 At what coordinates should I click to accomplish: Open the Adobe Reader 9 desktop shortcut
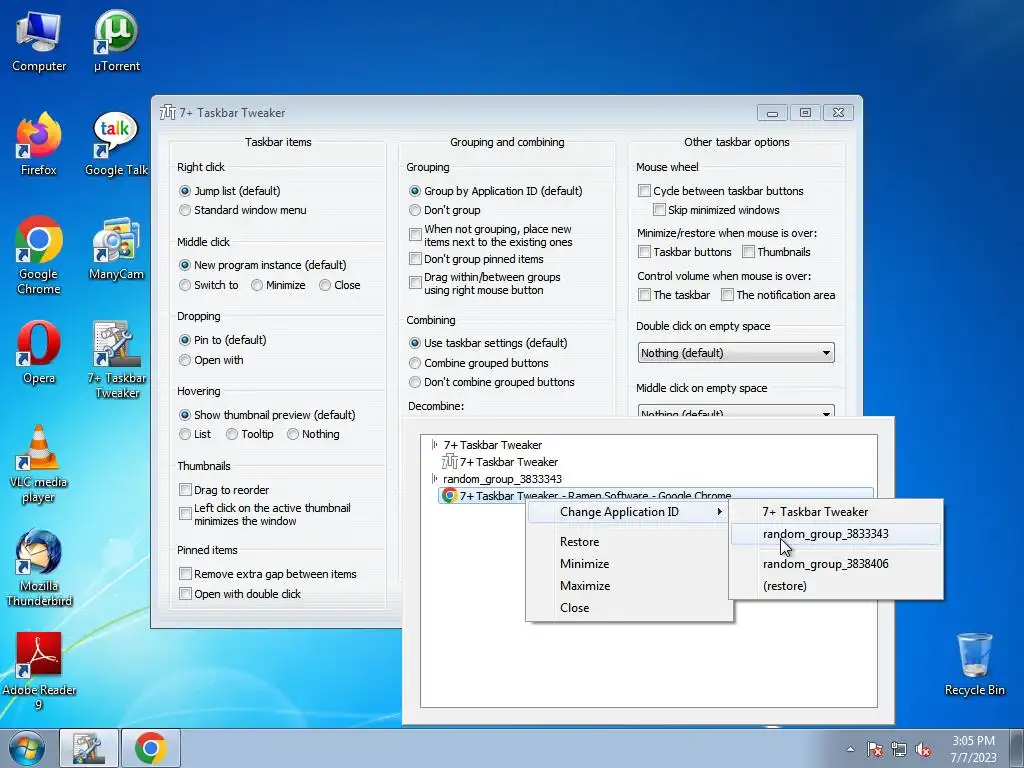pyautogui.click(x=39, y=671)
